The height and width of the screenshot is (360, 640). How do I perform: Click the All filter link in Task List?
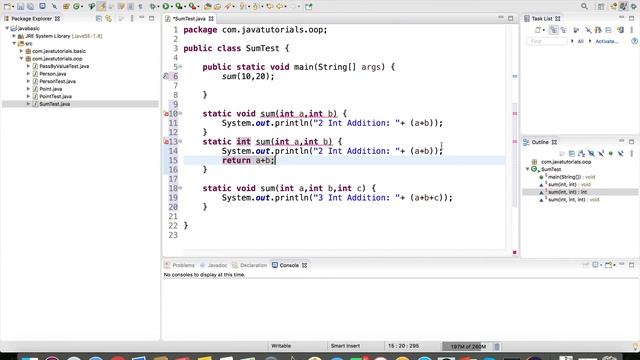point(580,41)
